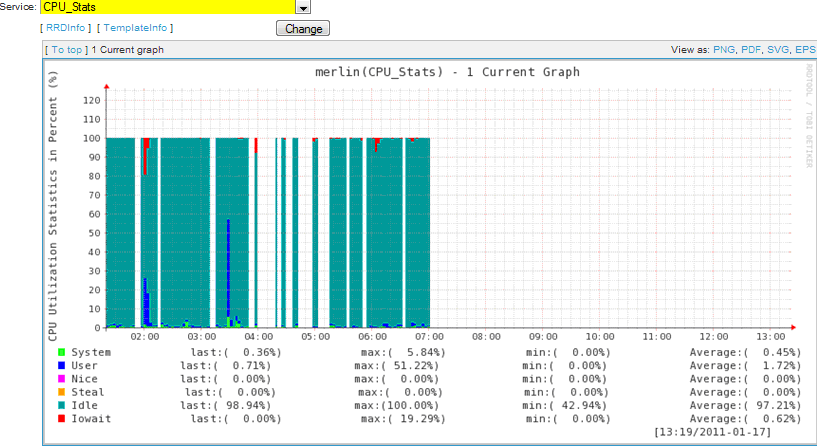Click the red Iowait legend swatch

62,419
